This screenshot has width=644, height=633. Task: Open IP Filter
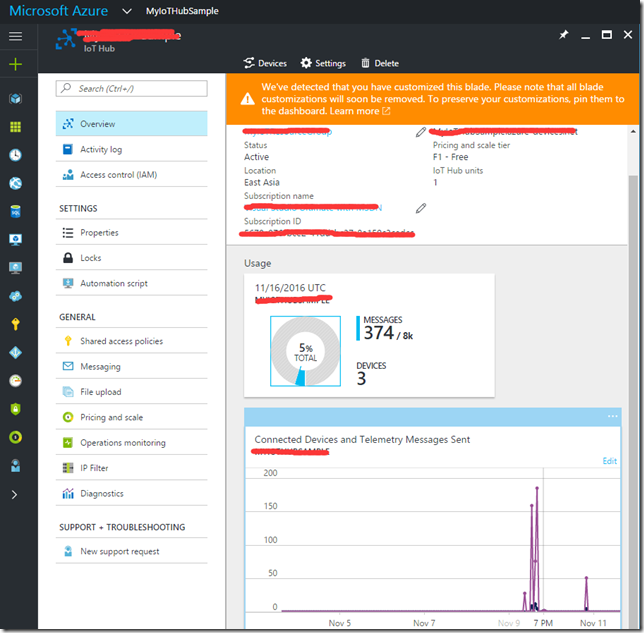[x=131, y=468]
